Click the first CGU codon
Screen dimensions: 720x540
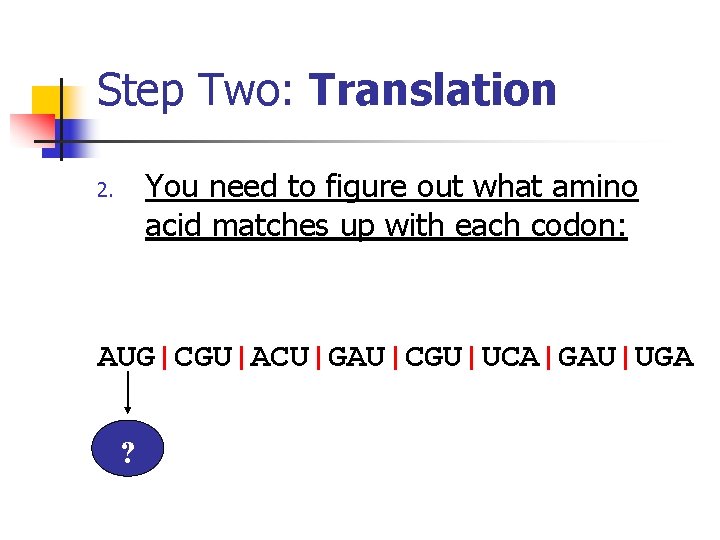tap(203, 357)
